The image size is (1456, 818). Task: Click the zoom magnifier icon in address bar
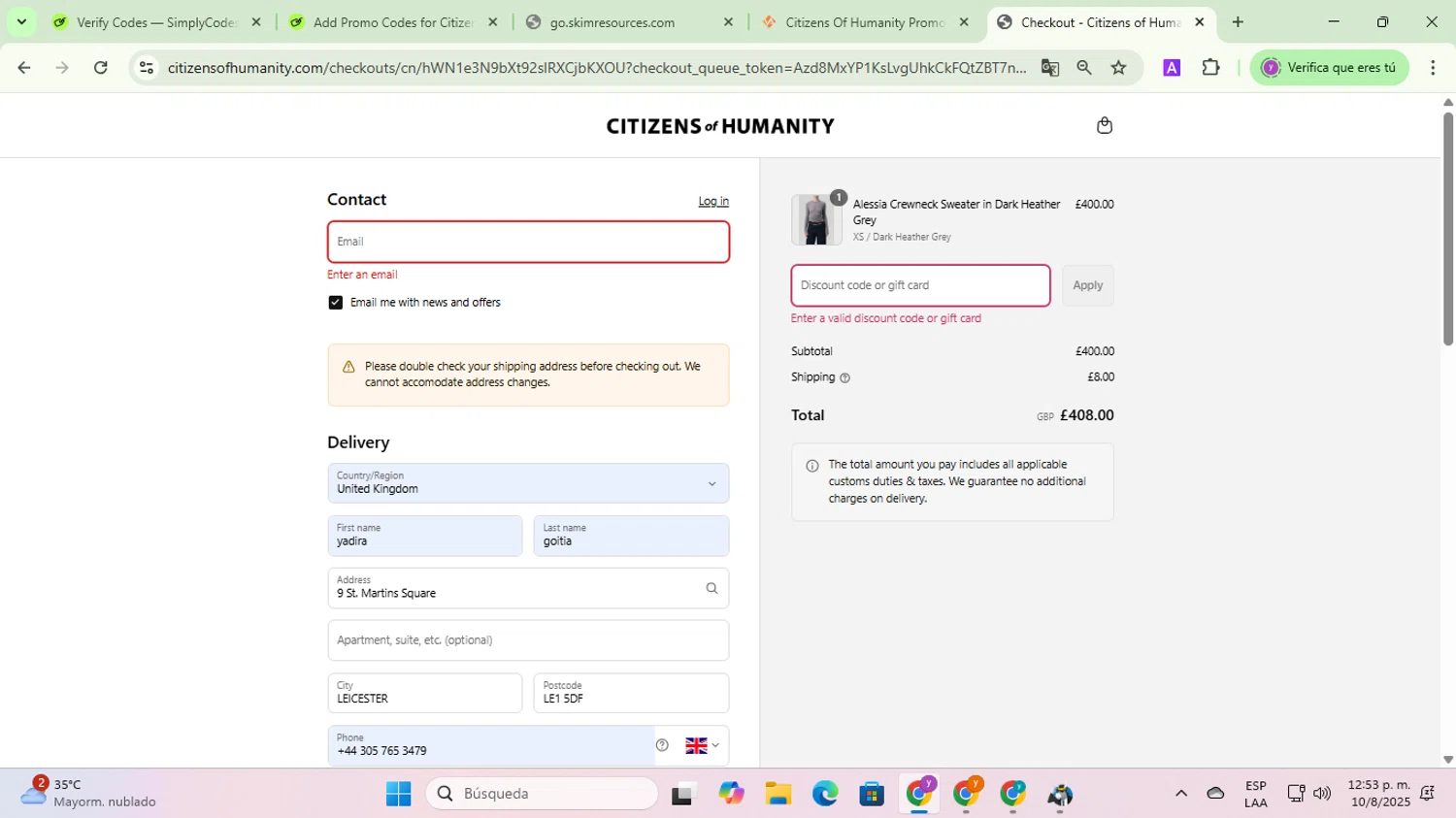point(1084,68)
